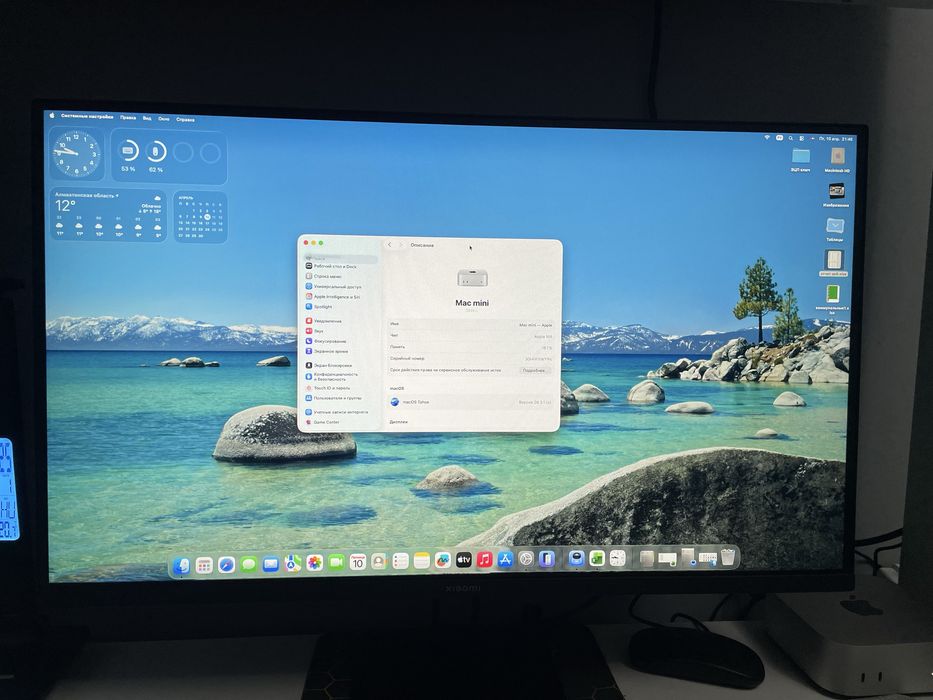The height and width of the screenshot is (700, 933).
Task: Launch Freeform from the Dock
Action: 443,560
